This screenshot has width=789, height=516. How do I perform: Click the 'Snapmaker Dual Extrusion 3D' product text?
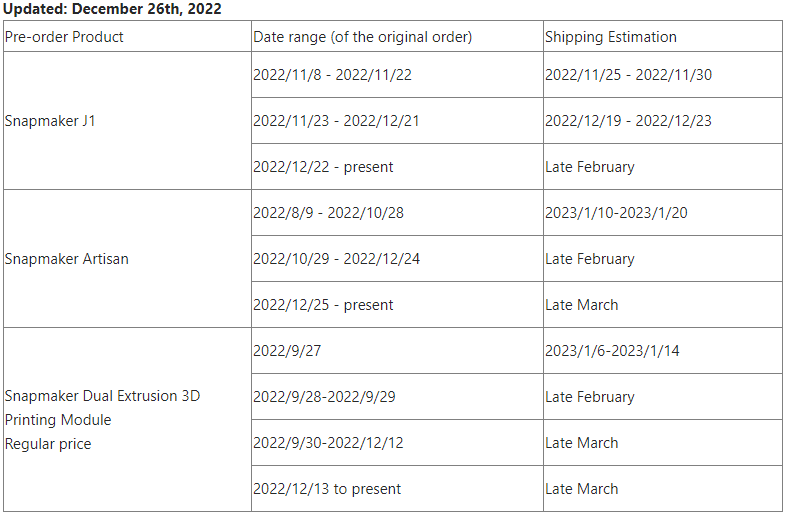click(102, 396)
